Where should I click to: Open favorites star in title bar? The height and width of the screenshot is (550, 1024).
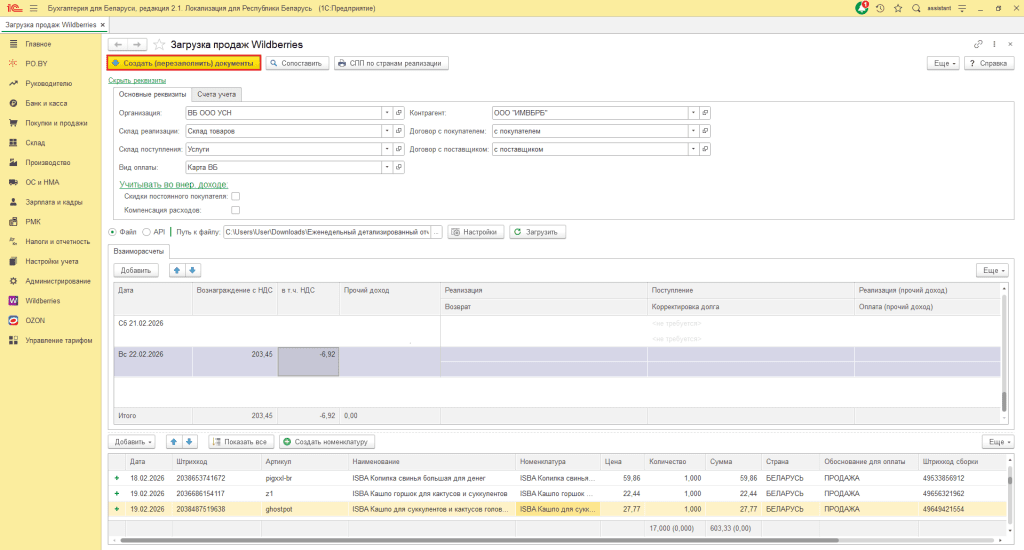pyautogui.click(x=899, y=8)
